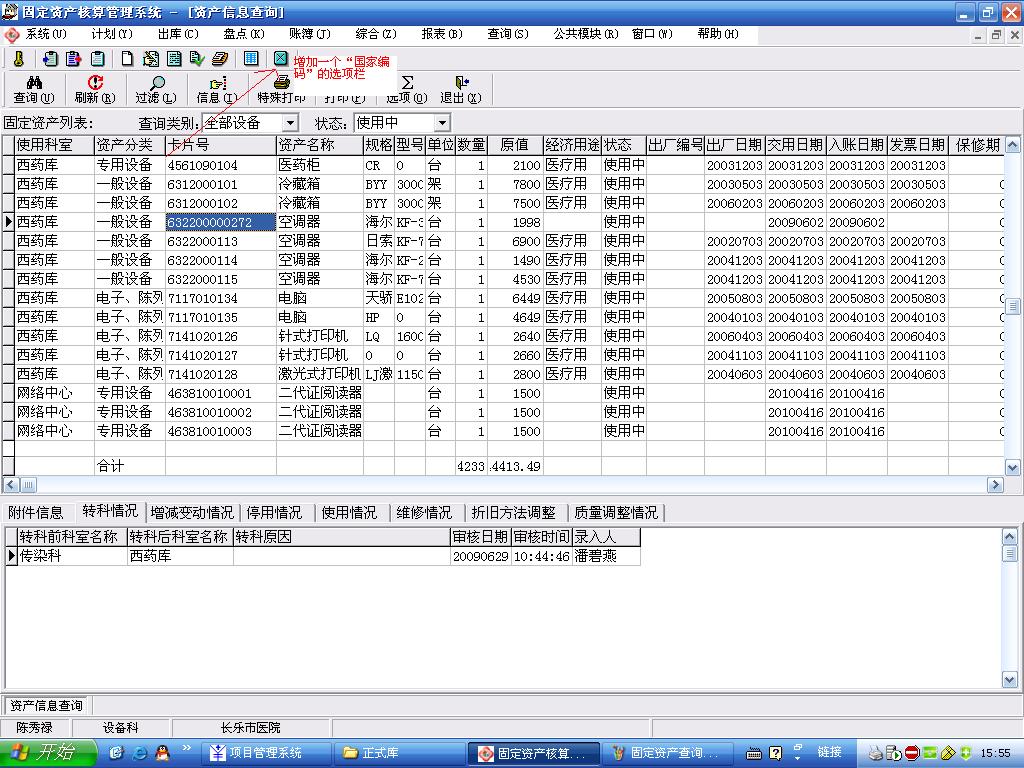Open the 过滤(L) filter tool
The width and height of the screenshot is (1024, 768).
(156, 89)
